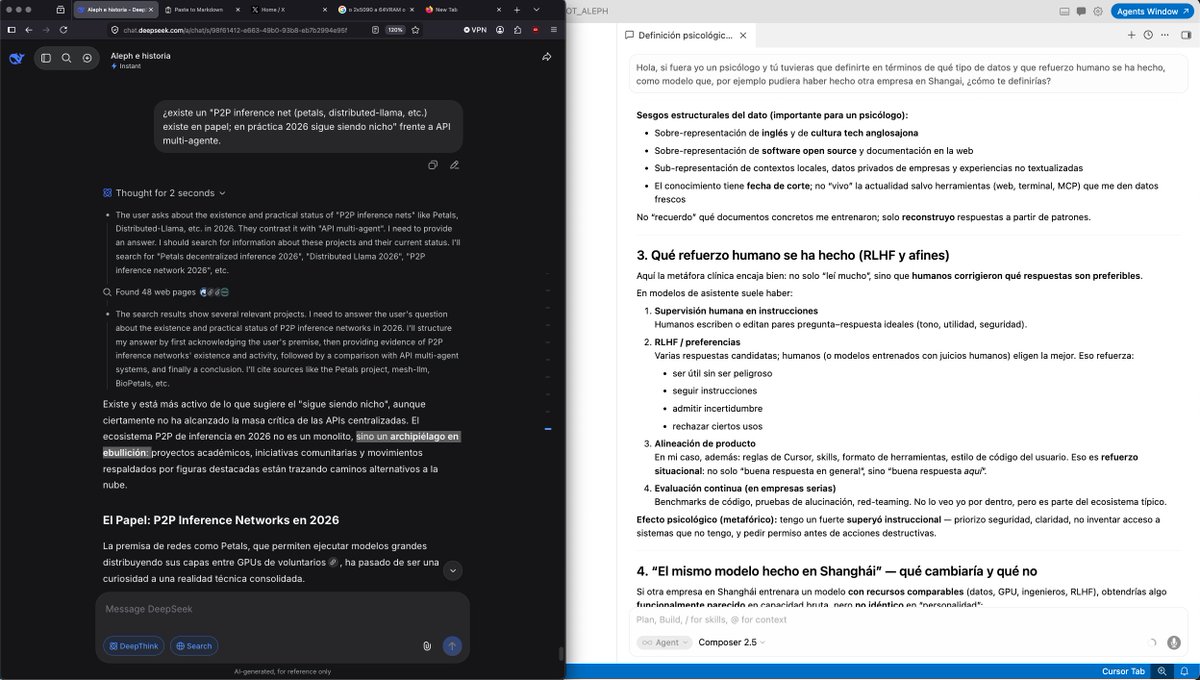This screenshot has width=1200, height=680.
Task: Expand 'Found 48 web pages' sources
Action: coord(166,292)
